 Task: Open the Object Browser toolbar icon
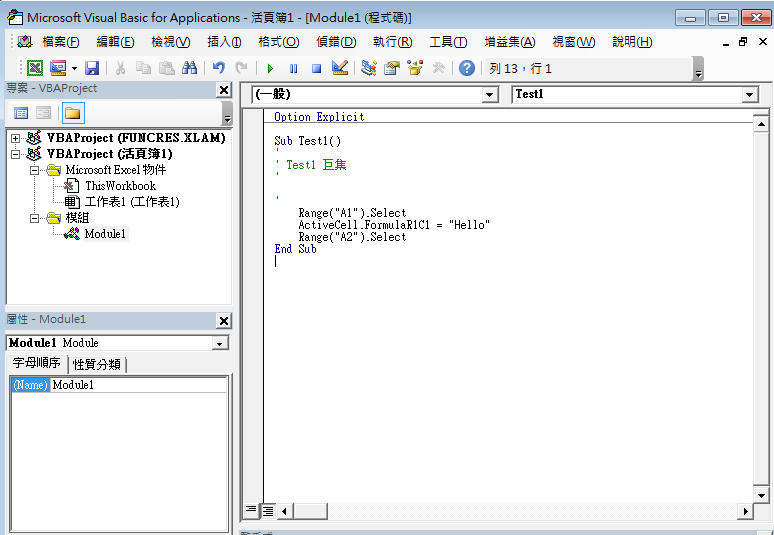point(414,68)
